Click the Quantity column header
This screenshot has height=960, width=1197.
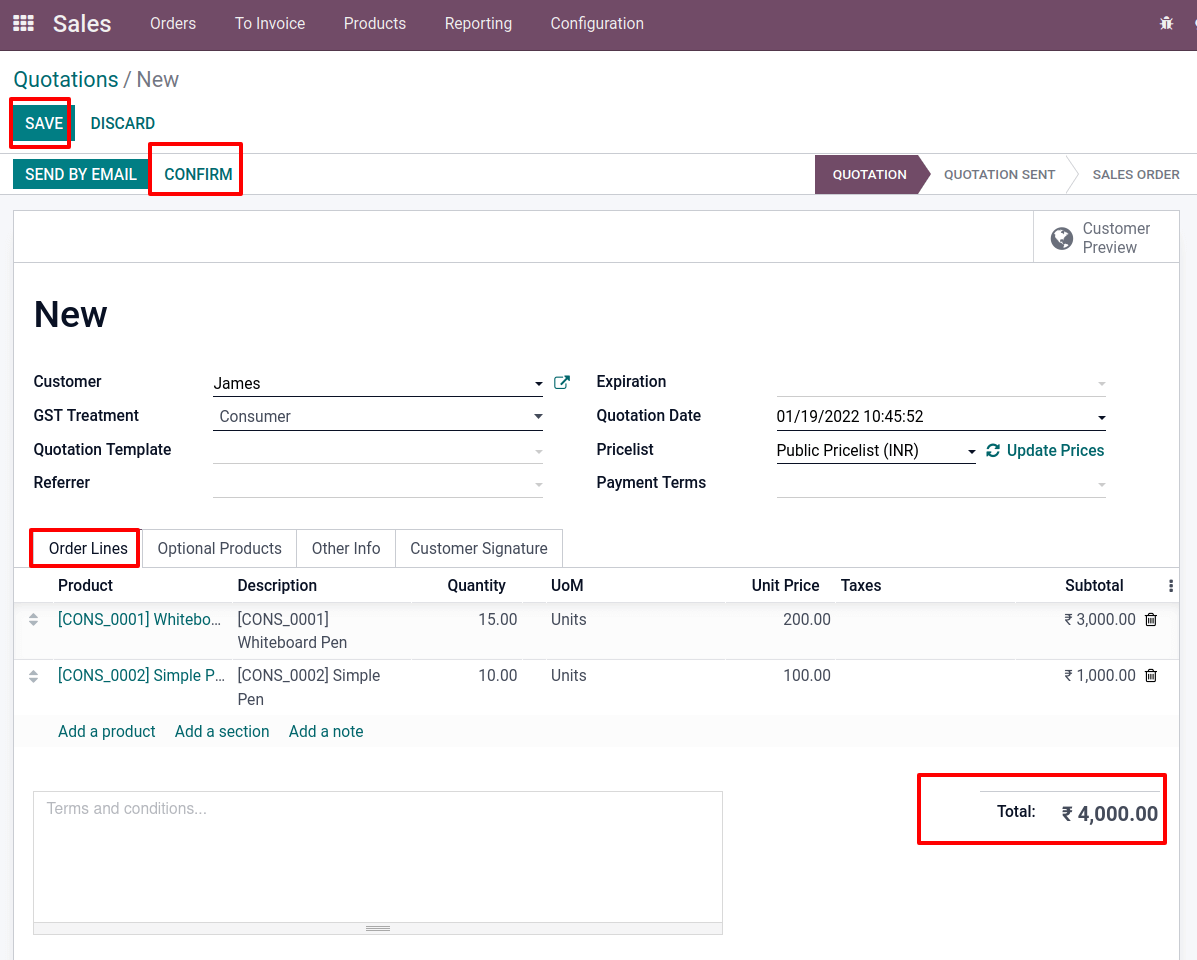pyautogui.click(x=476, y=585)
